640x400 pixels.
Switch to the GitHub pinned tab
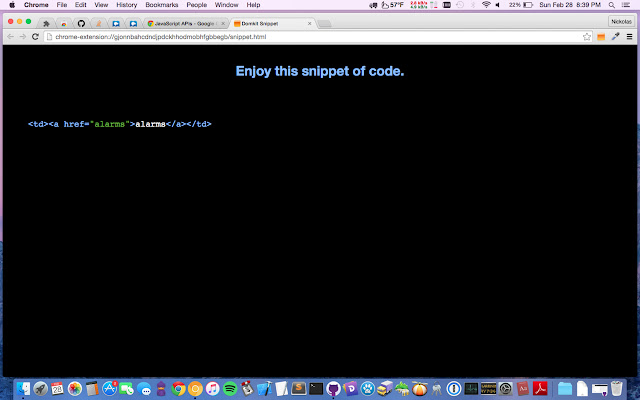[81, 24]
